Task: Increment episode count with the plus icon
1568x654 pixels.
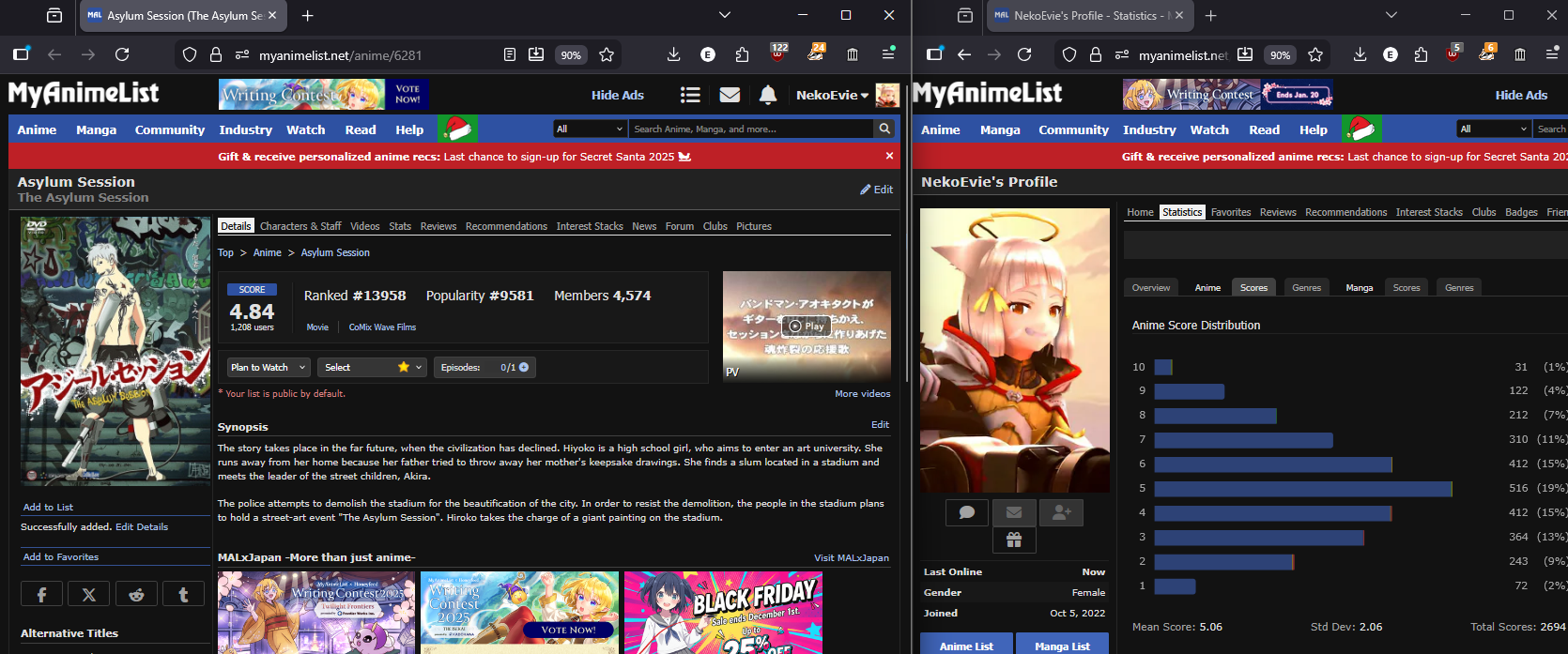Action: click(x=524, y=367)
